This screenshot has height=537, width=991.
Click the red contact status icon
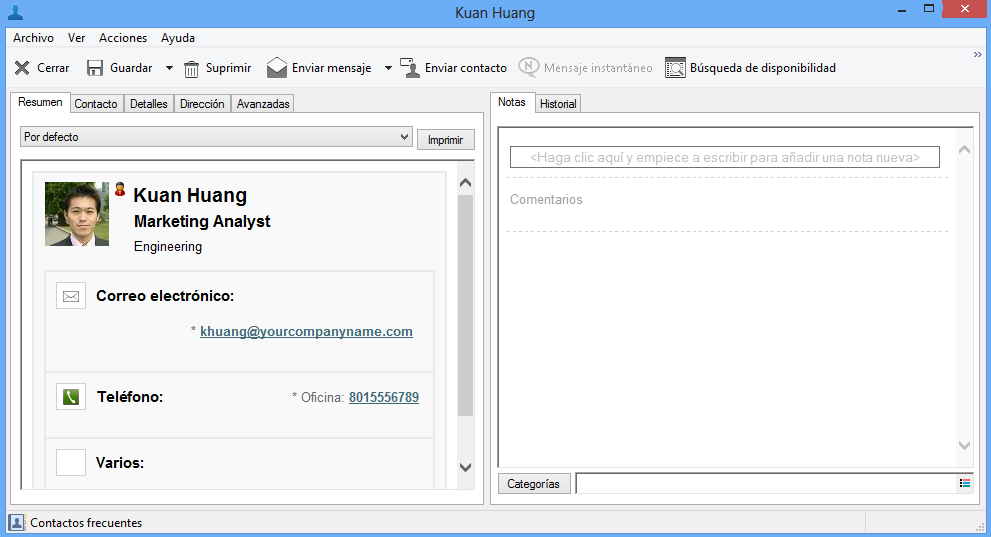coord(119,189)
